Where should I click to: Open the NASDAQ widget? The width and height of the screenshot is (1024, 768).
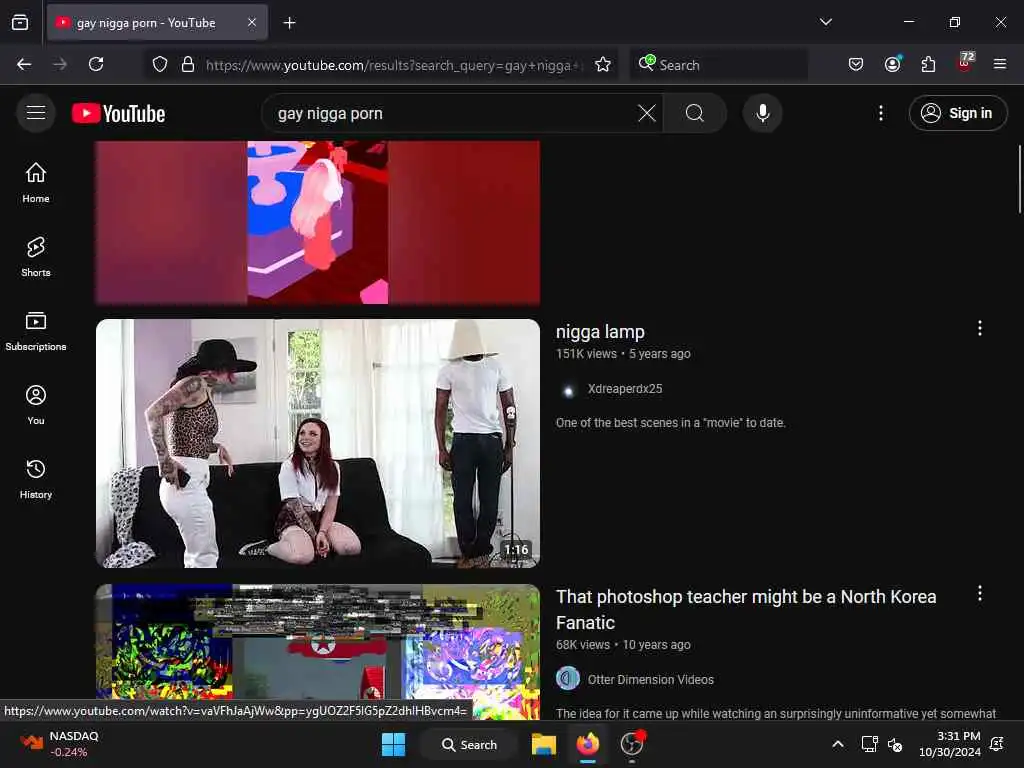coord(60,744)
